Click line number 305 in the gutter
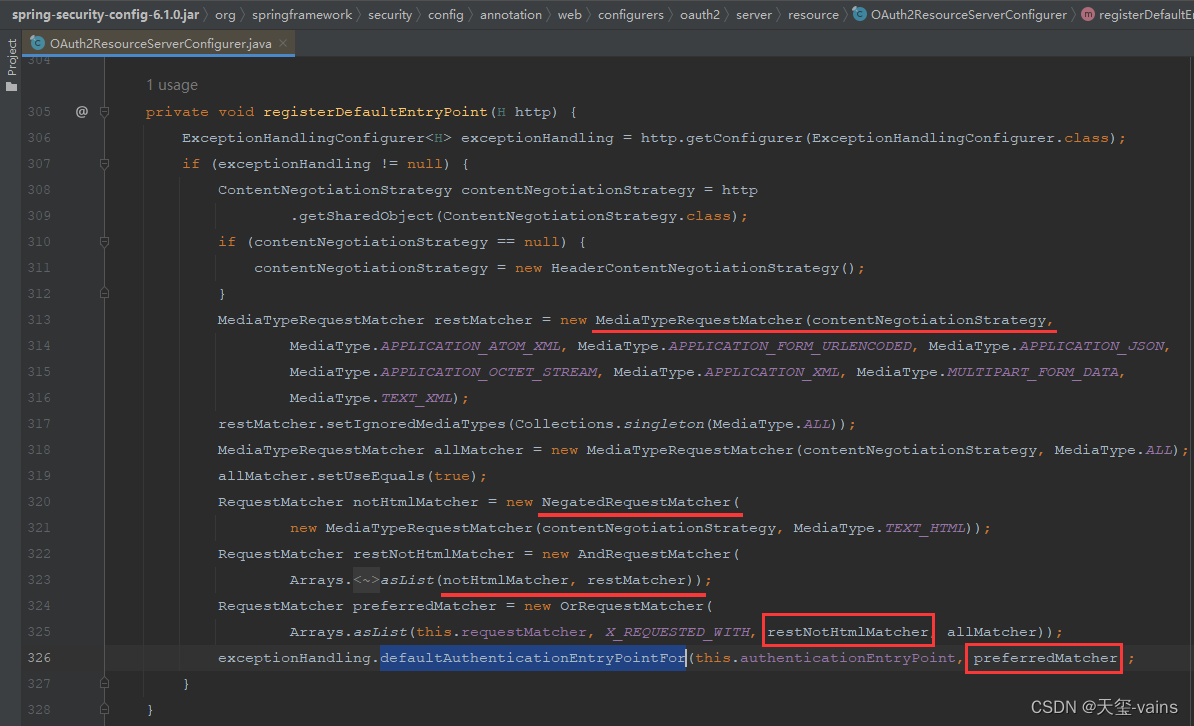This screenshot has height=726, width=1194. (39, 112)
